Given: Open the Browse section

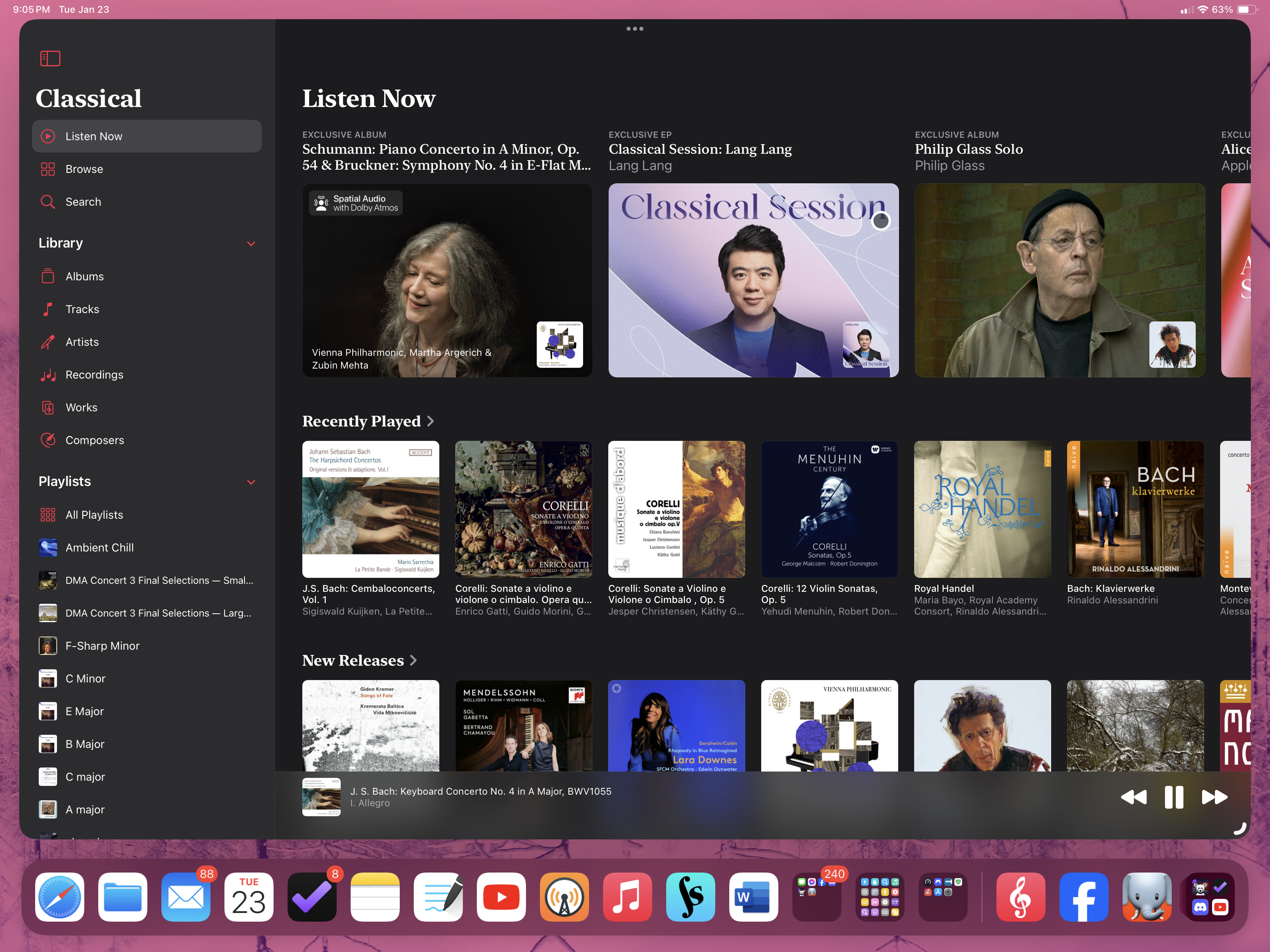Looking at the screenshot, I should [x=147, y=169].
